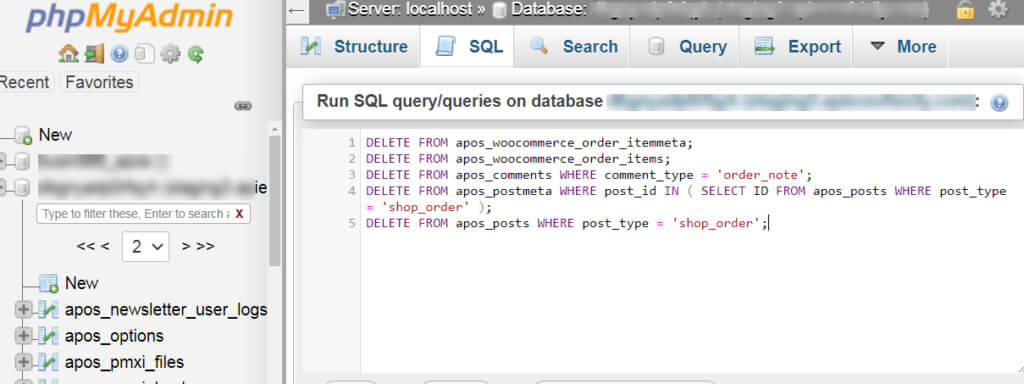Open the page number dropdown showing 2
Viewport: 1024px width, 384px height.
(x=146, y=246)
